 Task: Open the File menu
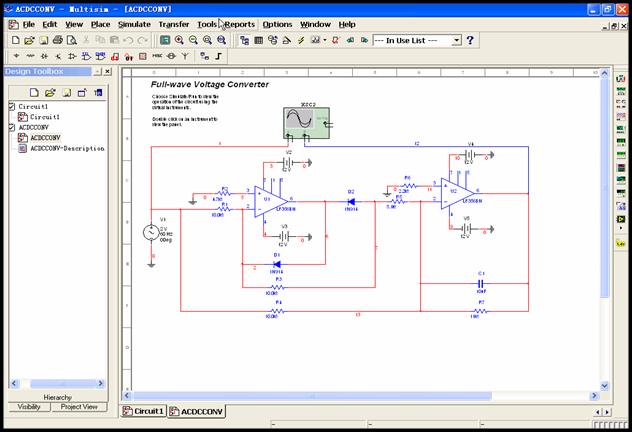tap(28, 24)
